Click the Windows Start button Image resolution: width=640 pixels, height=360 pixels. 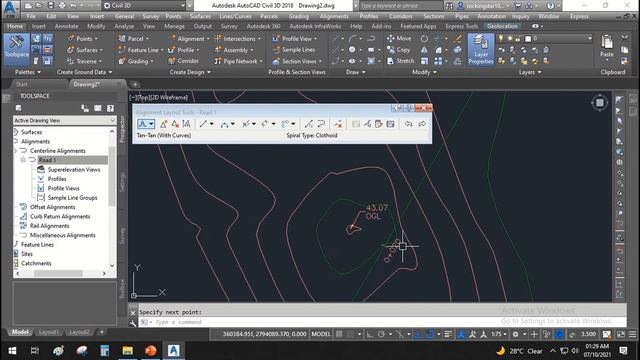click(12, 351)
